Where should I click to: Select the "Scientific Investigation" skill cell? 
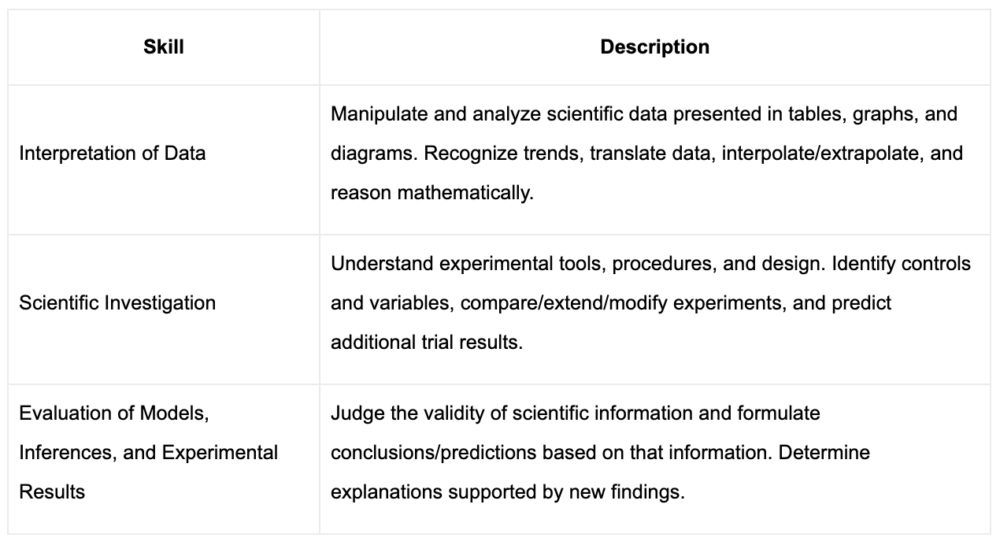pyautogui.click(x=117, y=302)
